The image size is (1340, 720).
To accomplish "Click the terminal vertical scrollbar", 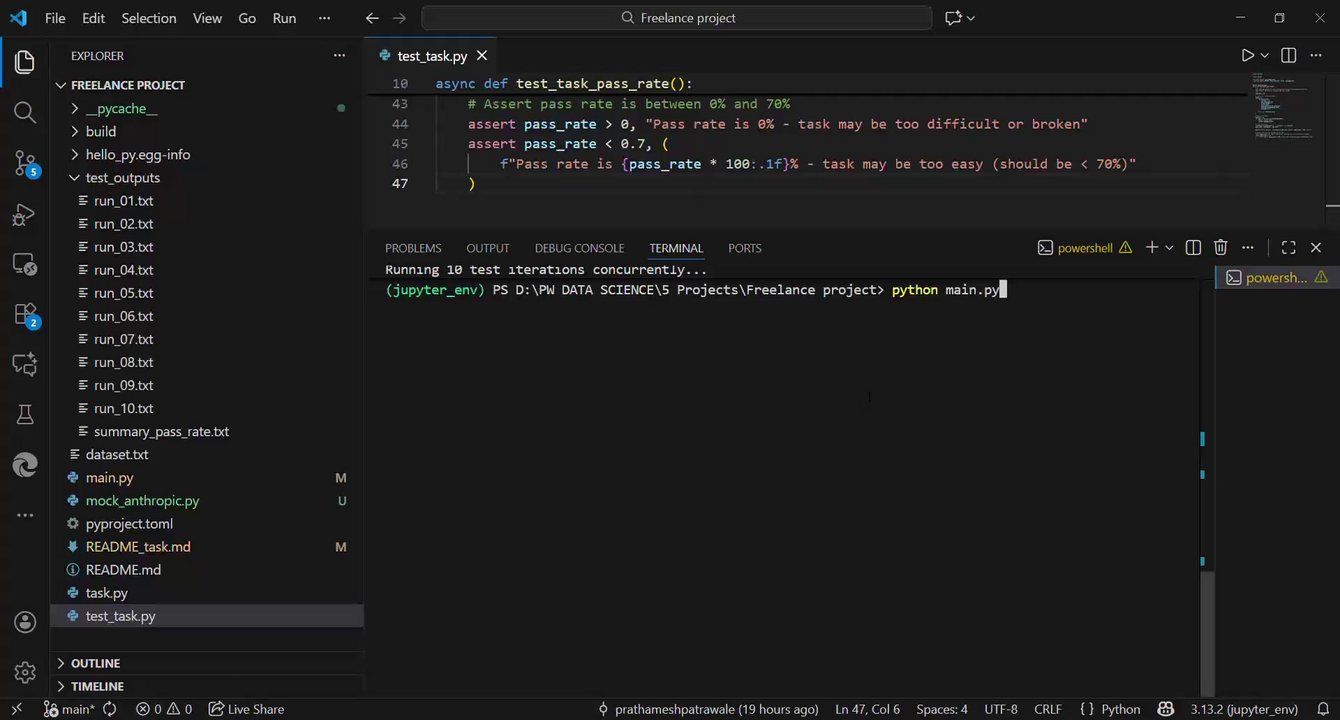I will pyautogui.click(x=1207, y=630).
